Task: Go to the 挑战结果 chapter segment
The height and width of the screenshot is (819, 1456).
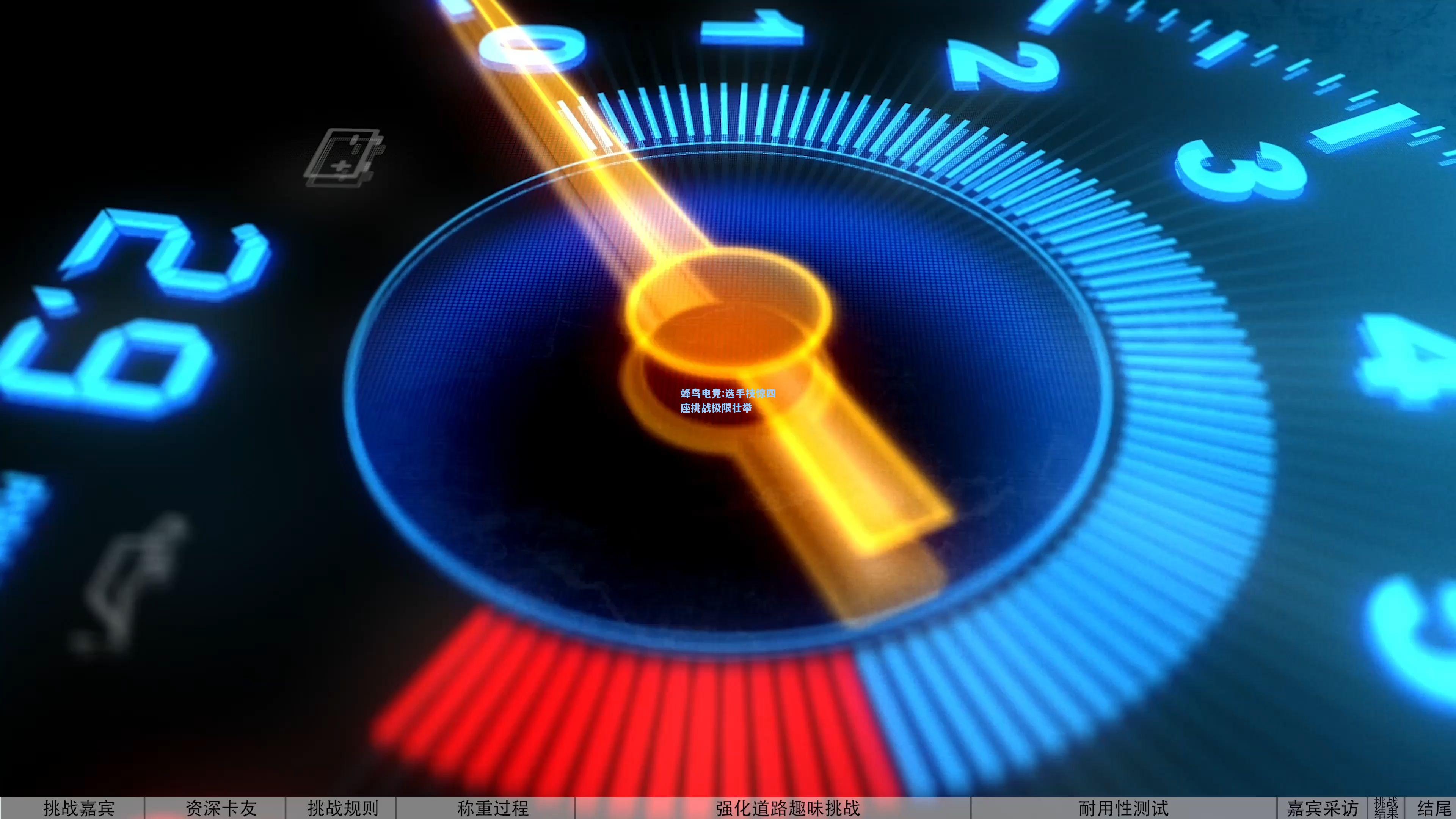Action: tap(1386, 808)
